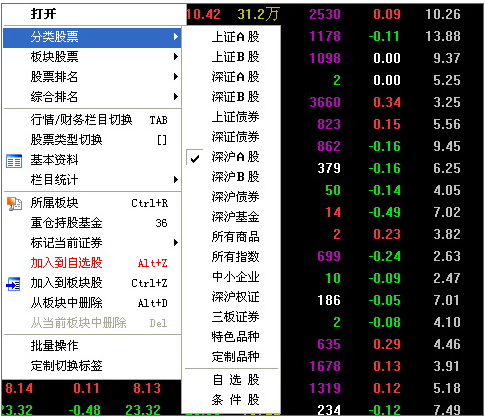Expand the 综合排名 submenu arrow
485x420 pixels.
point(176,97)
